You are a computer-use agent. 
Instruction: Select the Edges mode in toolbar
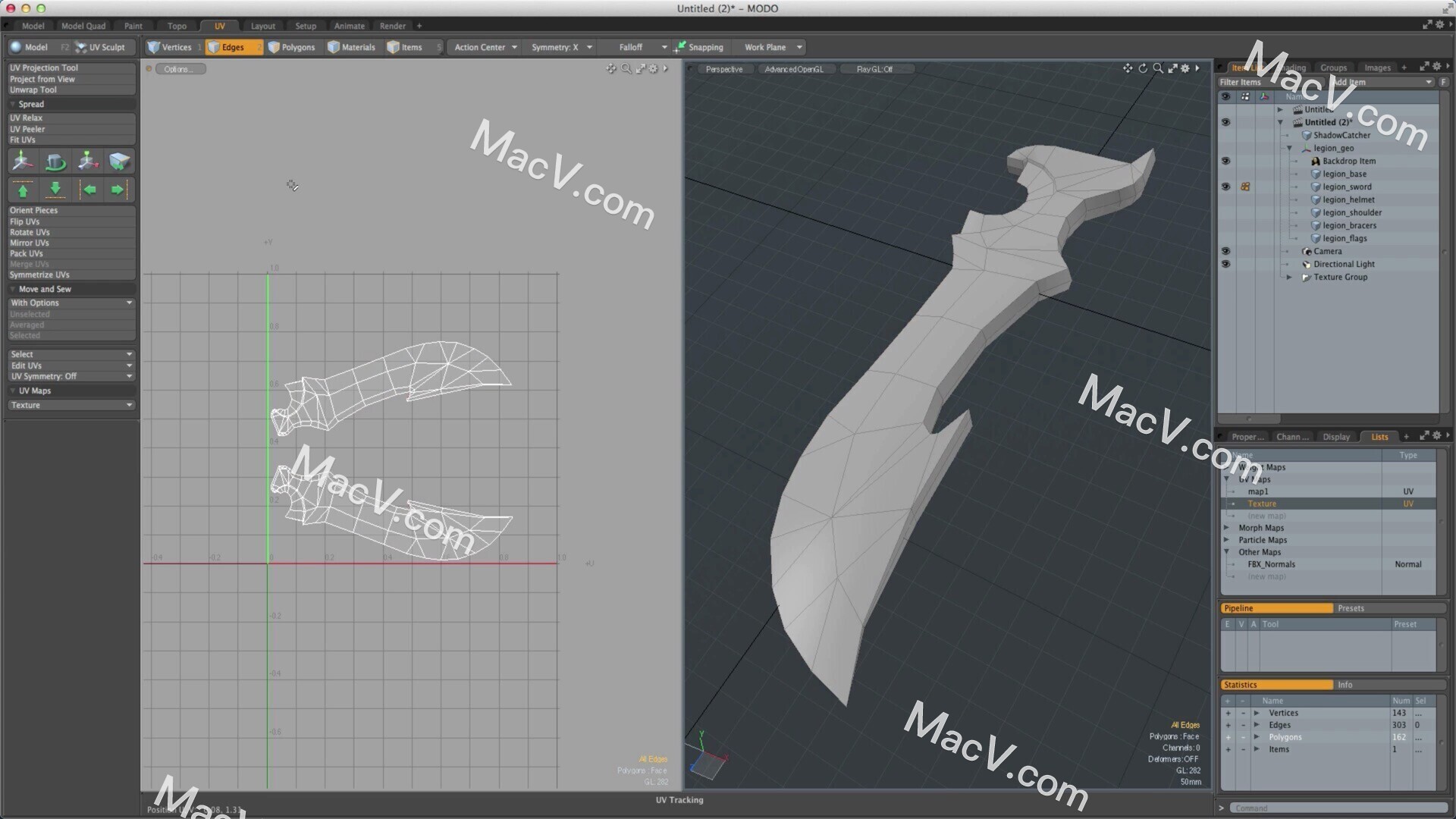[231, 47]
